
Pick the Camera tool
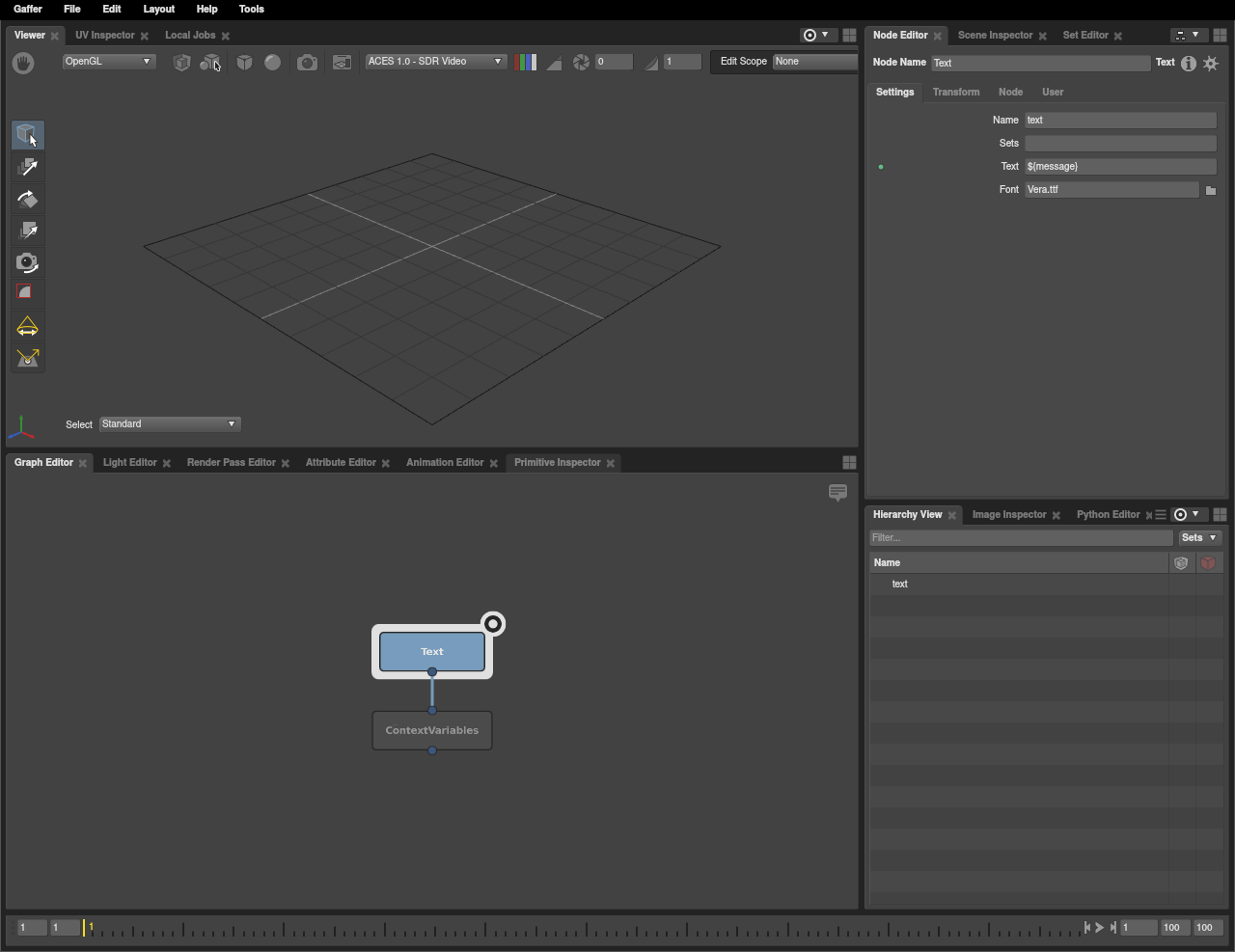[x=27, y=262]
